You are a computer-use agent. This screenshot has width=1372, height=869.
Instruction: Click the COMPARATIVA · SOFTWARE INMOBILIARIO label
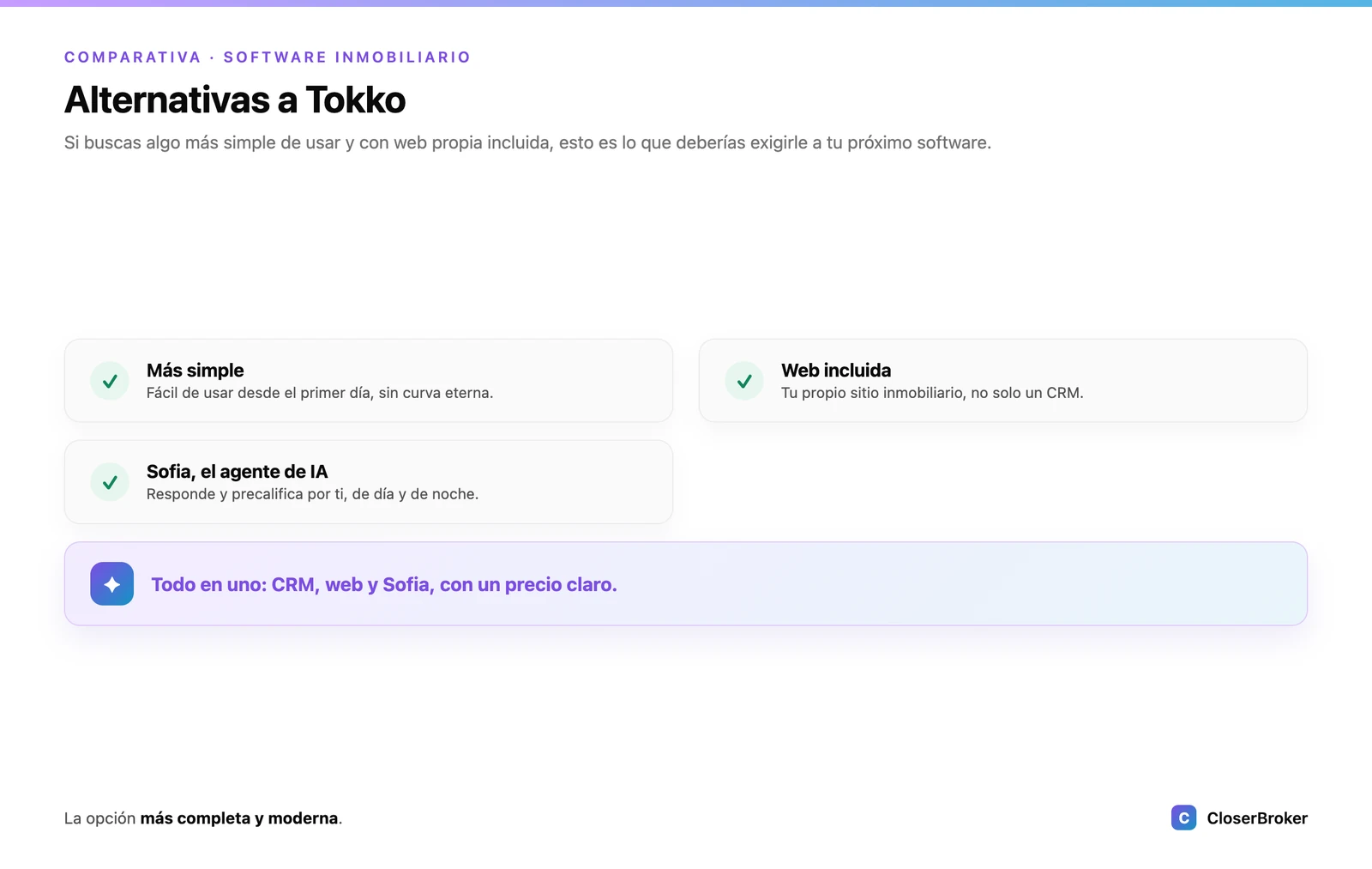pos(268,57)
